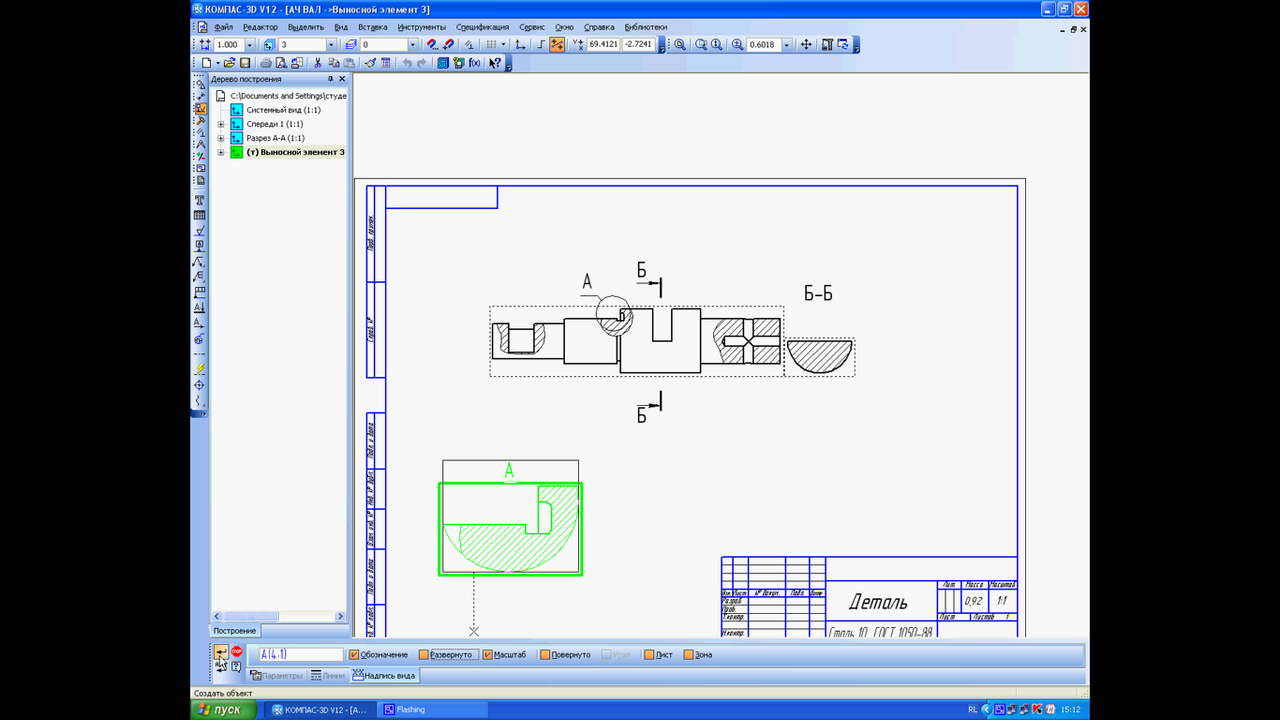Viewport: 1280px width, 720px height.
Task: Expand the Спереди 1 tree node
Action: click(x=220, y=124)
